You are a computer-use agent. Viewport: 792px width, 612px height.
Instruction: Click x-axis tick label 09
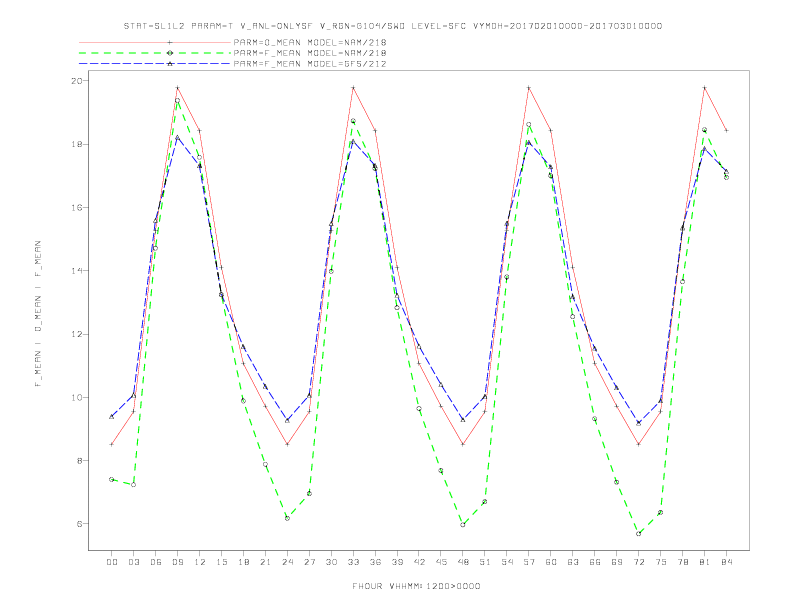tap(177, 562)
